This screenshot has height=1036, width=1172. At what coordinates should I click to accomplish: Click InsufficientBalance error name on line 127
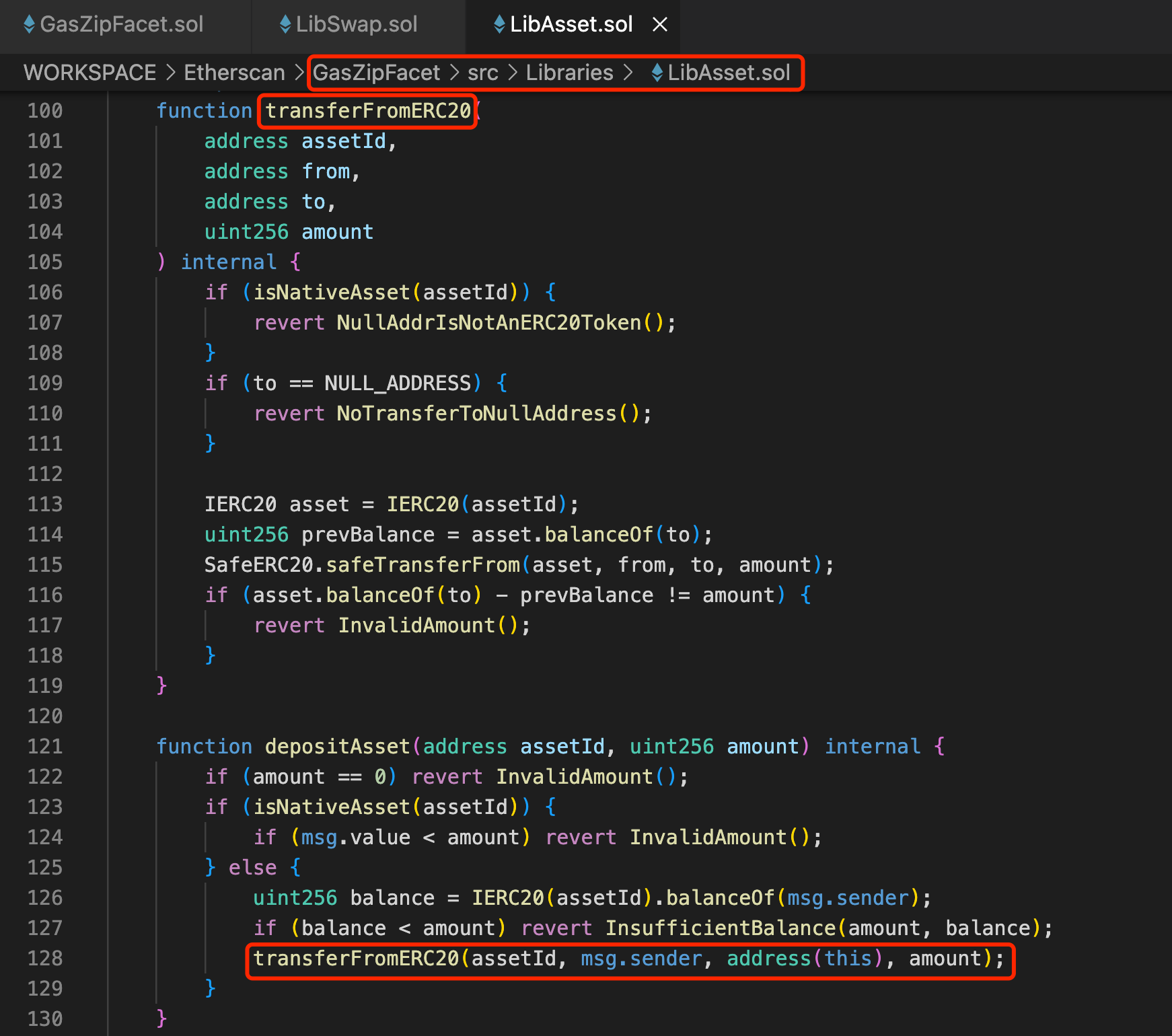pos(721,928)
